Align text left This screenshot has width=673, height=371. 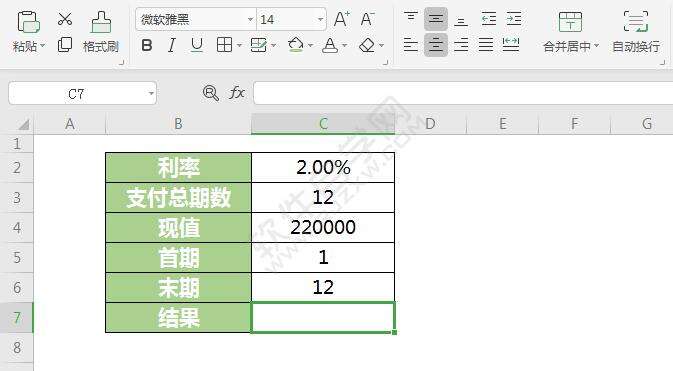coord(411,45)
